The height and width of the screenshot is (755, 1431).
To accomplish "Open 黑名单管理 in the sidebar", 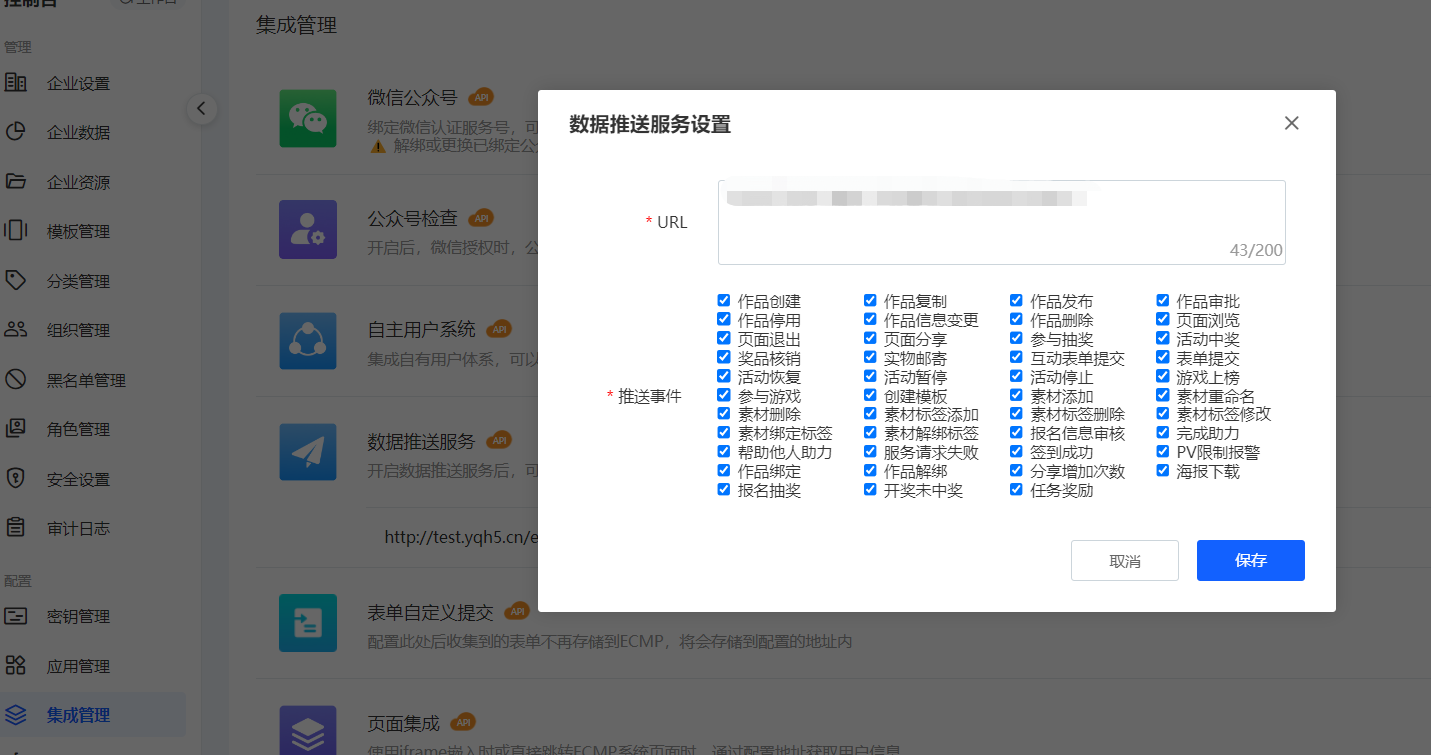I will (x=86, y=381).
